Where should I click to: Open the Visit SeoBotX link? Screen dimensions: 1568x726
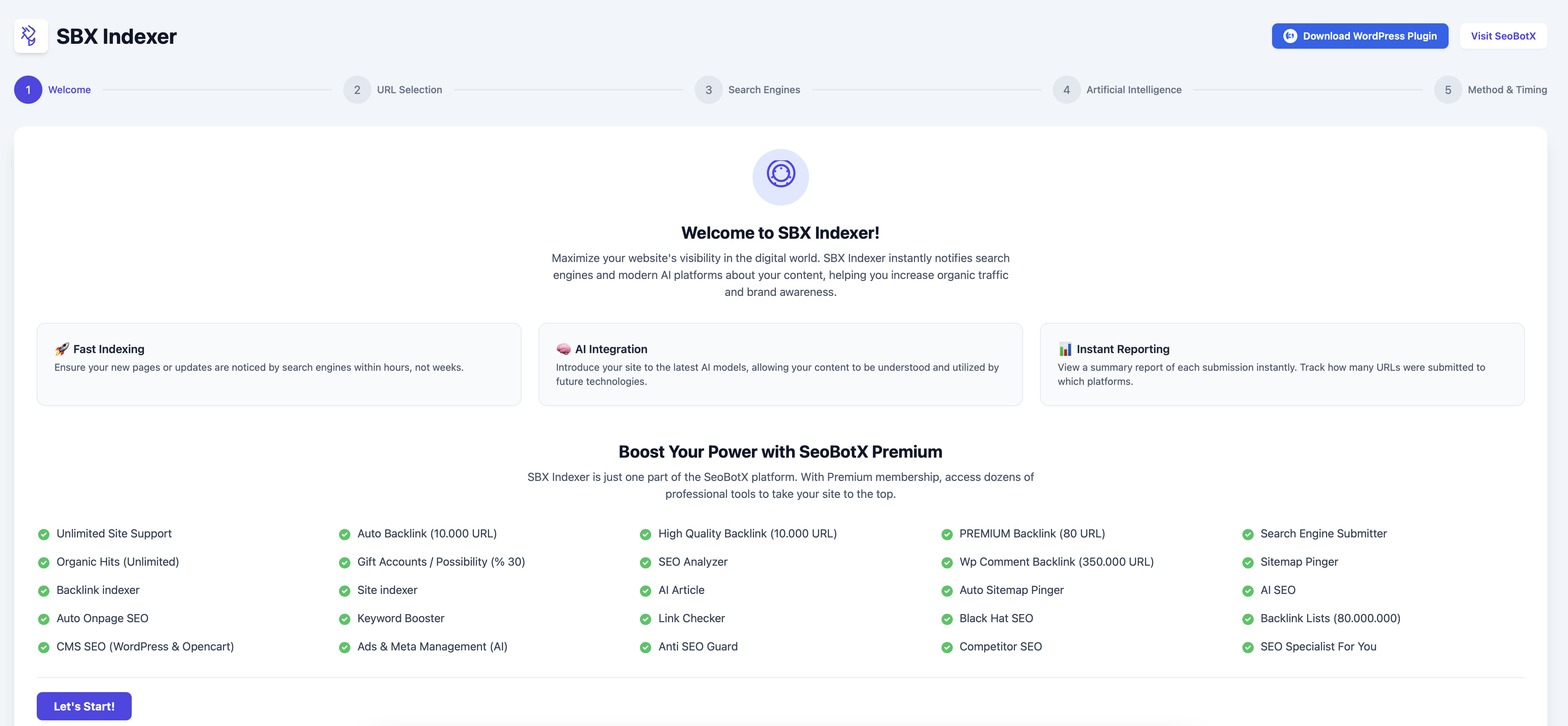click(1503, 36)
